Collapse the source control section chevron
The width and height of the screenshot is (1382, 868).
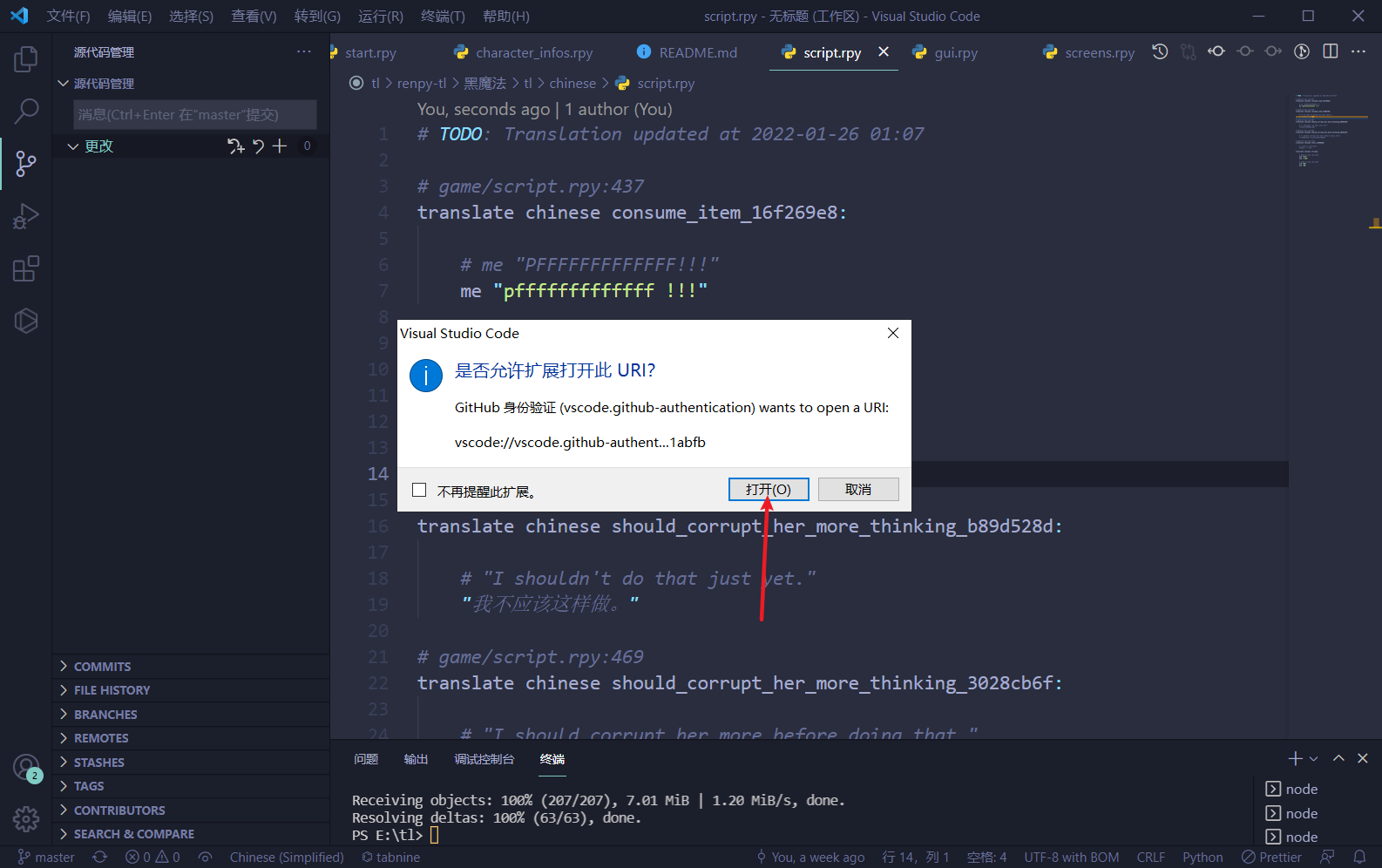click(63, 84)
